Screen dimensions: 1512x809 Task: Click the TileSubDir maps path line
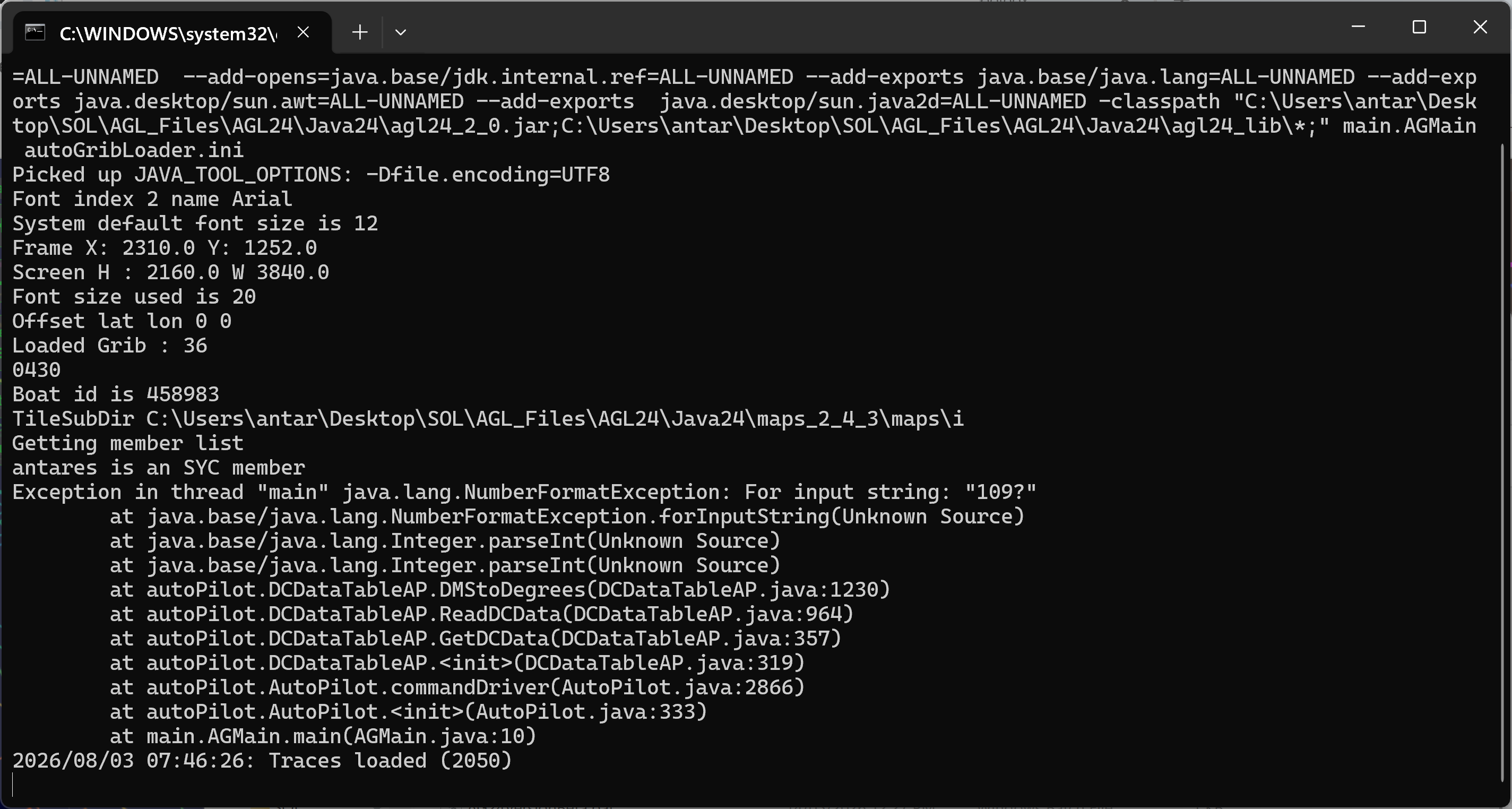coord(488,419)
